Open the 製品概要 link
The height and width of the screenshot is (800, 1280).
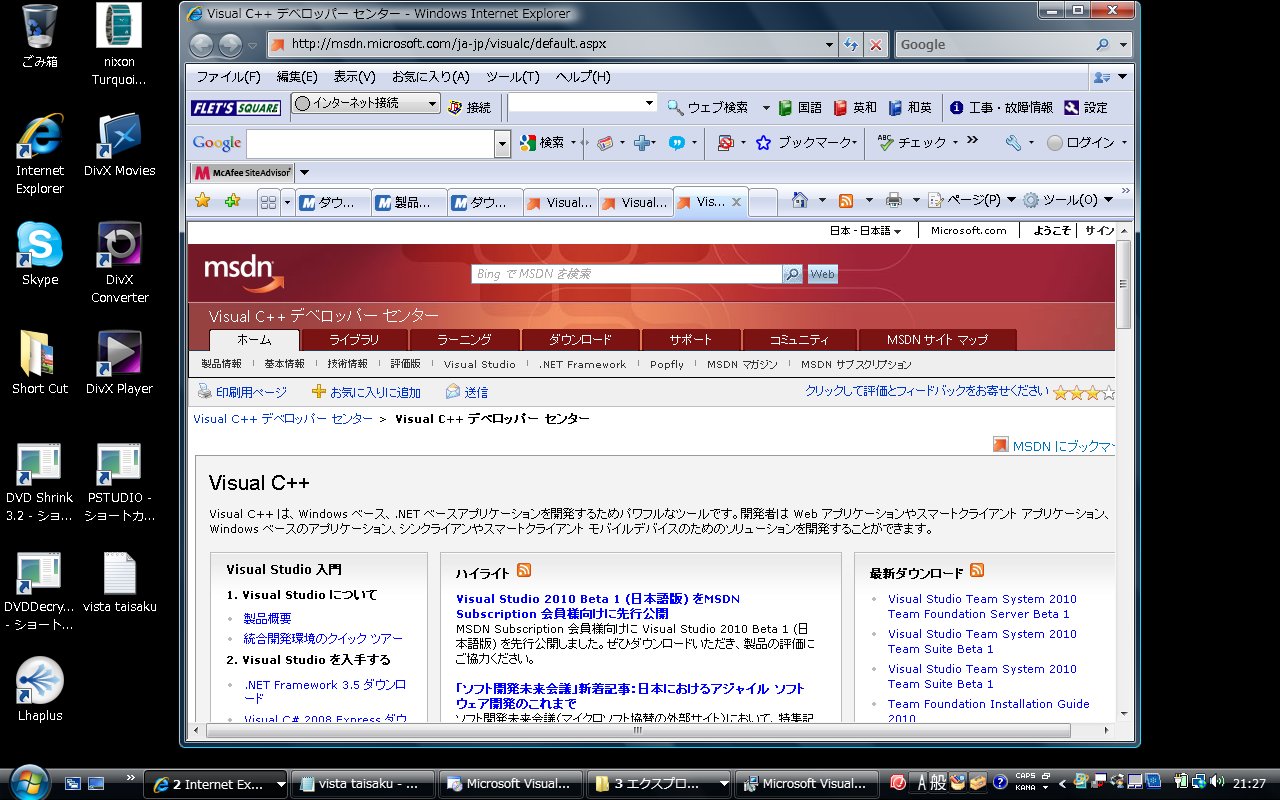coord(268,619)
